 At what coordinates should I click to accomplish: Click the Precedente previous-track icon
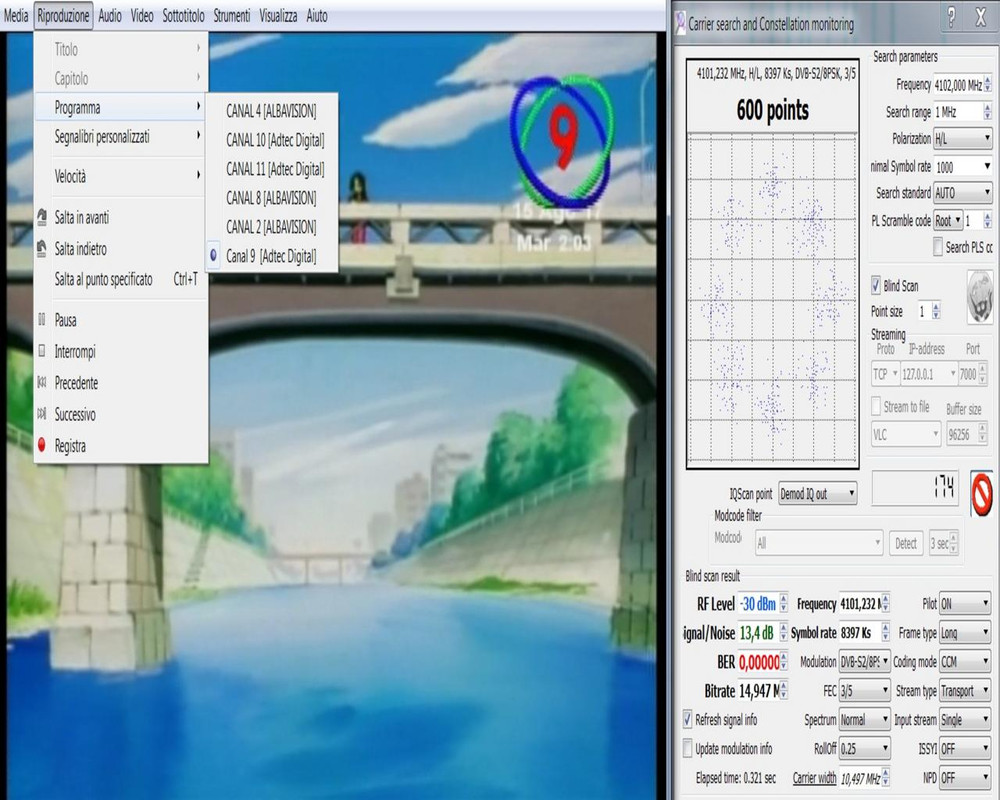(42, 383)
